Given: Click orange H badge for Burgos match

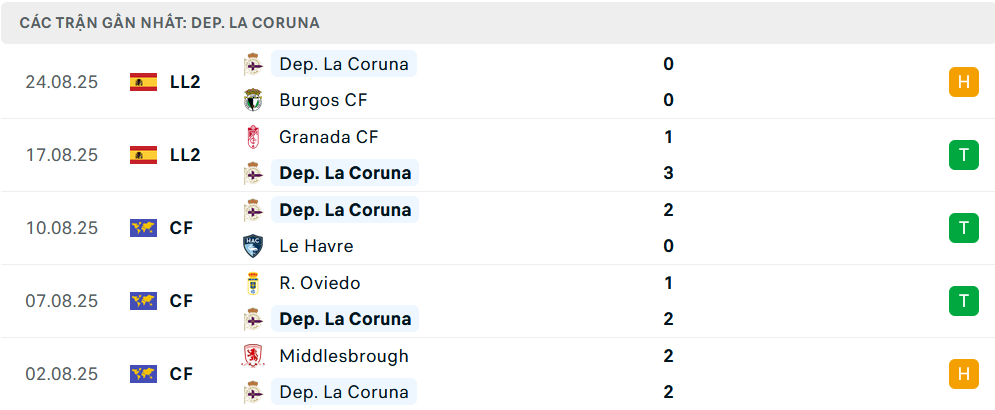Looking at the screenshot, I should click(963, 82).
